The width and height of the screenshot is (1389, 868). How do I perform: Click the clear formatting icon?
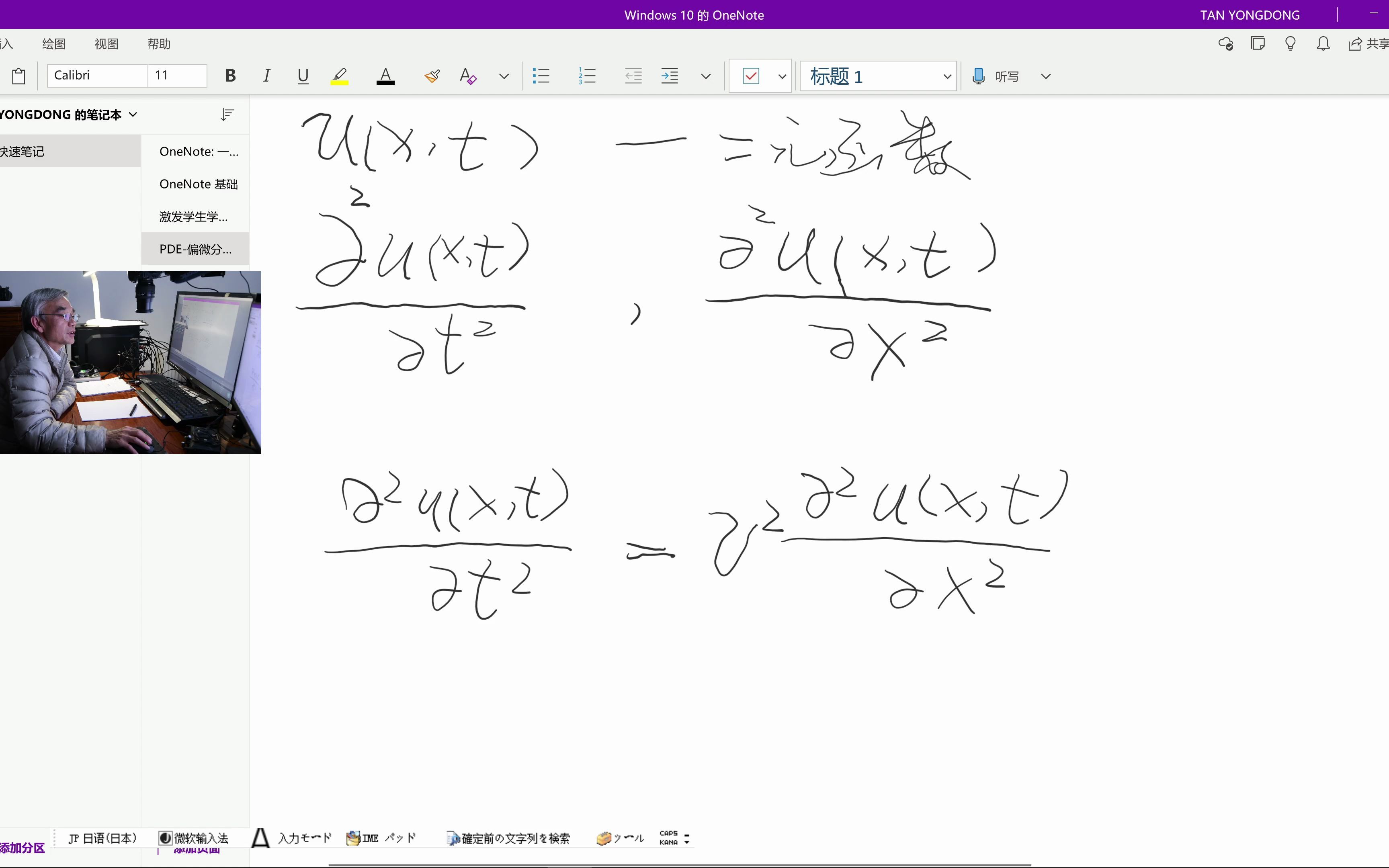pos(468,76)
